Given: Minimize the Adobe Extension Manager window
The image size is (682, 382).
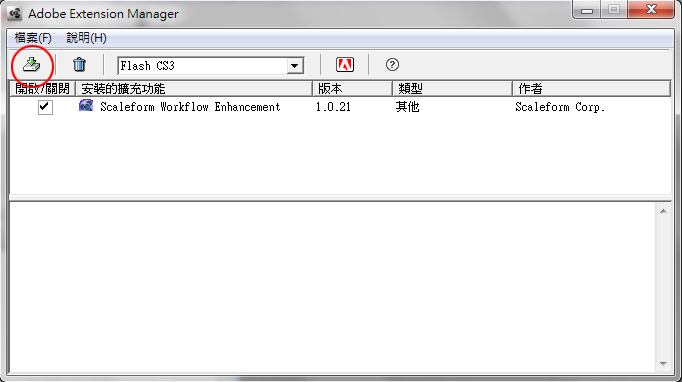Looking at the screenshot, I should pyautogui.click(x=587, y=10).
